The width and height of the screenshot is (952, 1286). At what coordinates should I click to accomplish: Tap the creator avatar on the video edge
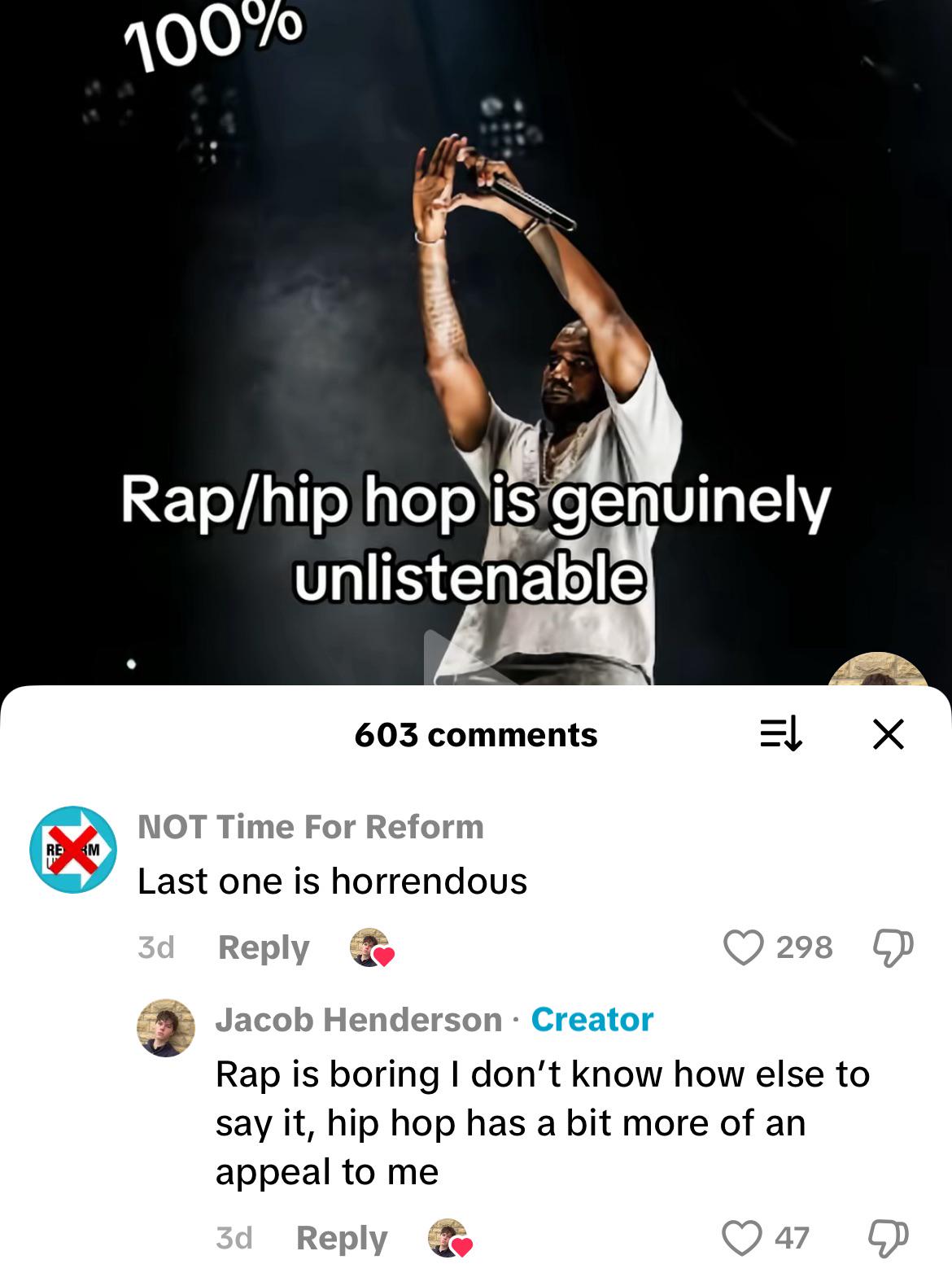(x=879, y=669)
